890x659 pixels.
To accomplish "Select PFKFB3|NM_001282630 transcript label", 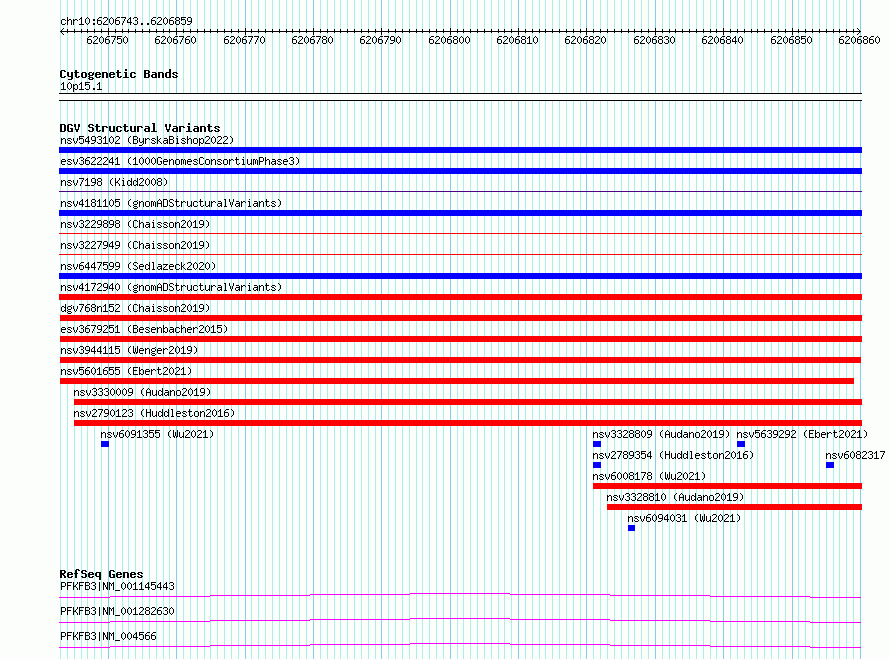I will 117,611.
